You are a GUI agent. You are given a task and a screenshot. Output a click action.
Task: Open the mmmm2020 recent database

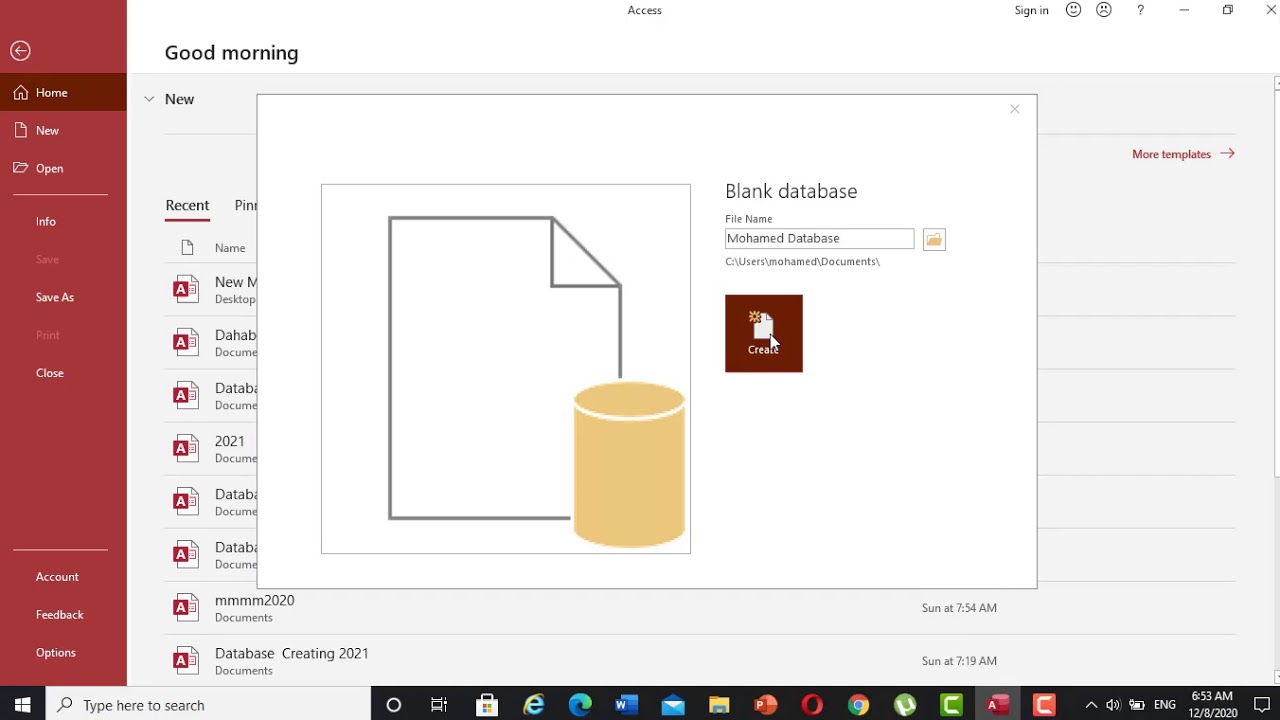coord(254,601)
